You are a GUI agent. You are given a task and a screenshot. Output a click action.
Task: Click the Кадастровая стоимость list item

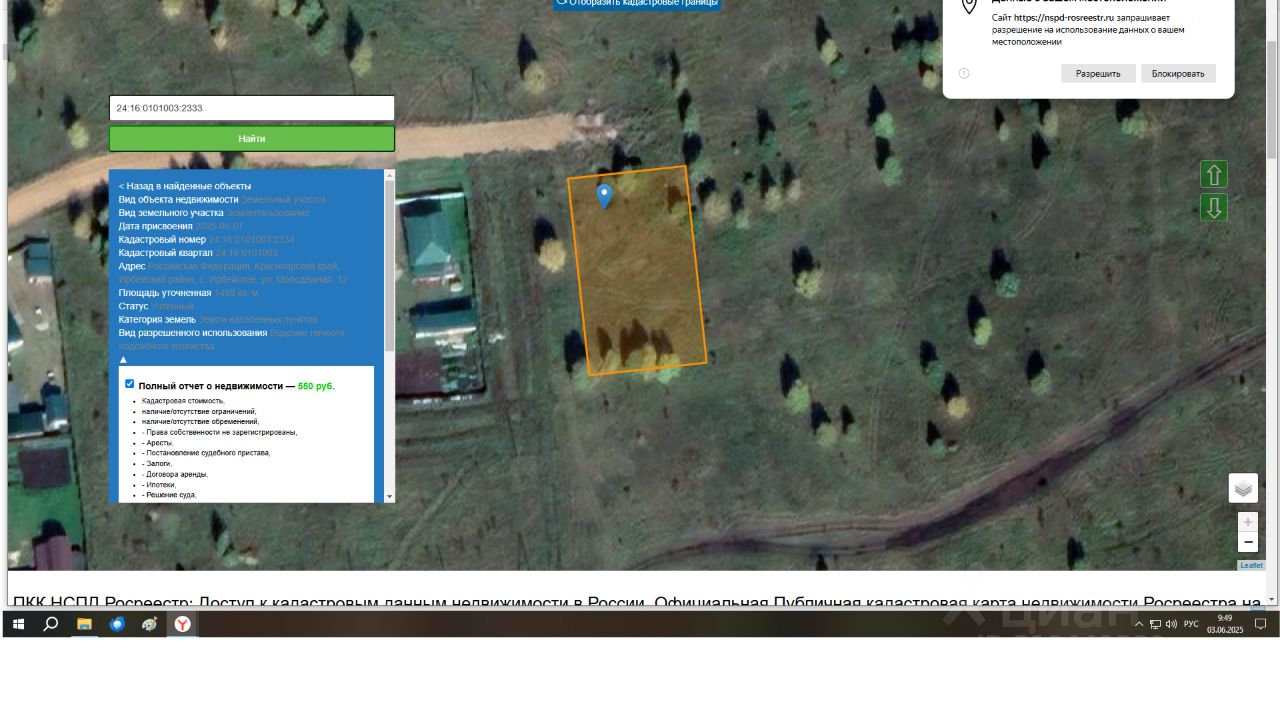click(183, 401)
